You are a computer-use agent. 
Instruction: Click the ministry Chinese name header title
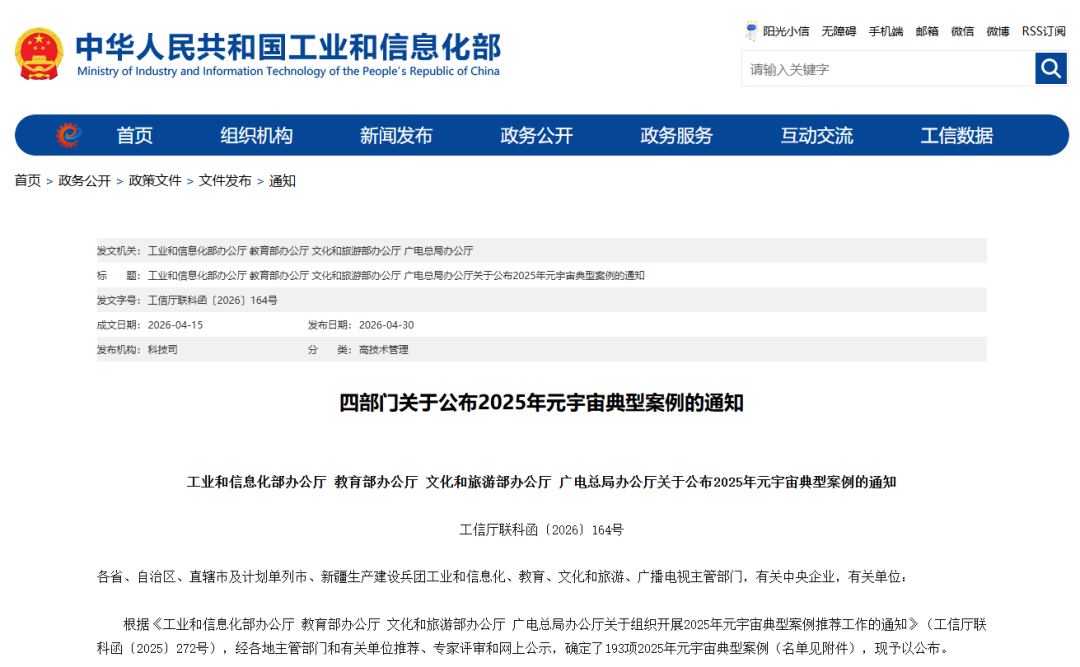pos(288,47)
